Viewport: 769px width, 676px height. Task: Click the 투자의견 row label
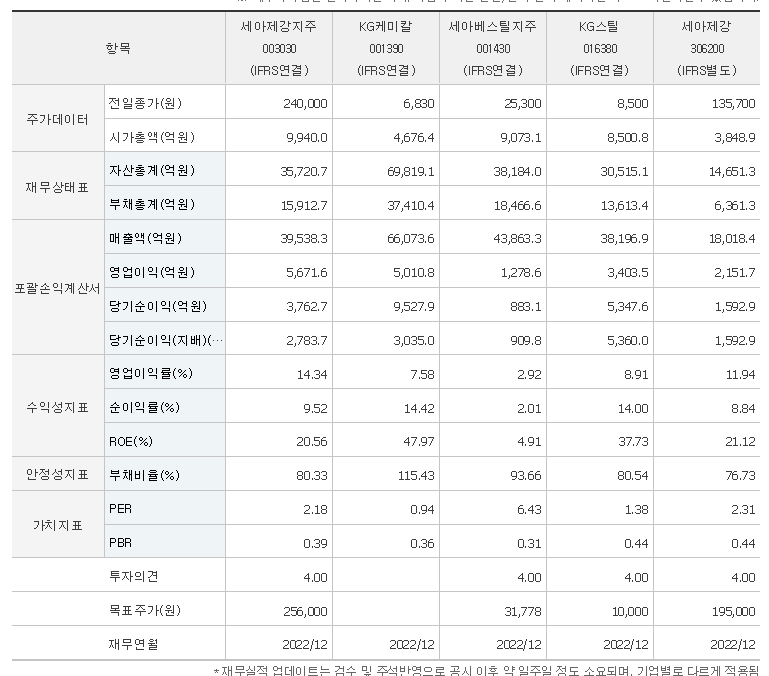pyautogui.click(x=133, y=576)
